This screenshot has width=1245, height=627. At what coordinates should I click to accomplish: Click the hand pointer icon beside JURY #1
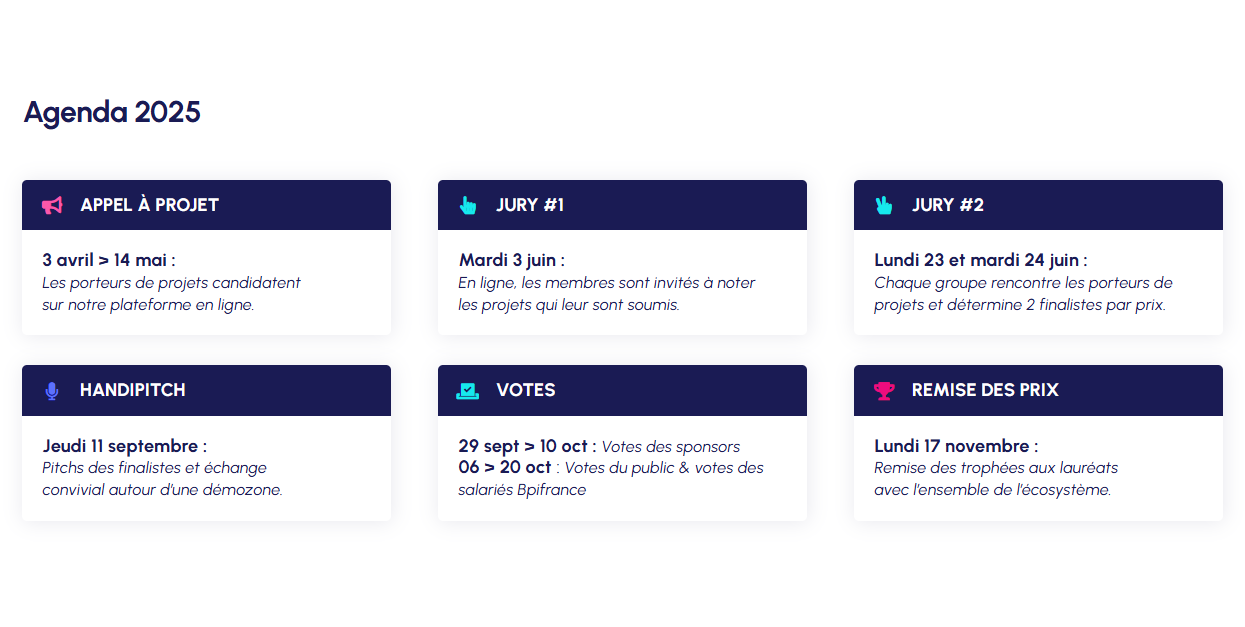tap(467, 205)
